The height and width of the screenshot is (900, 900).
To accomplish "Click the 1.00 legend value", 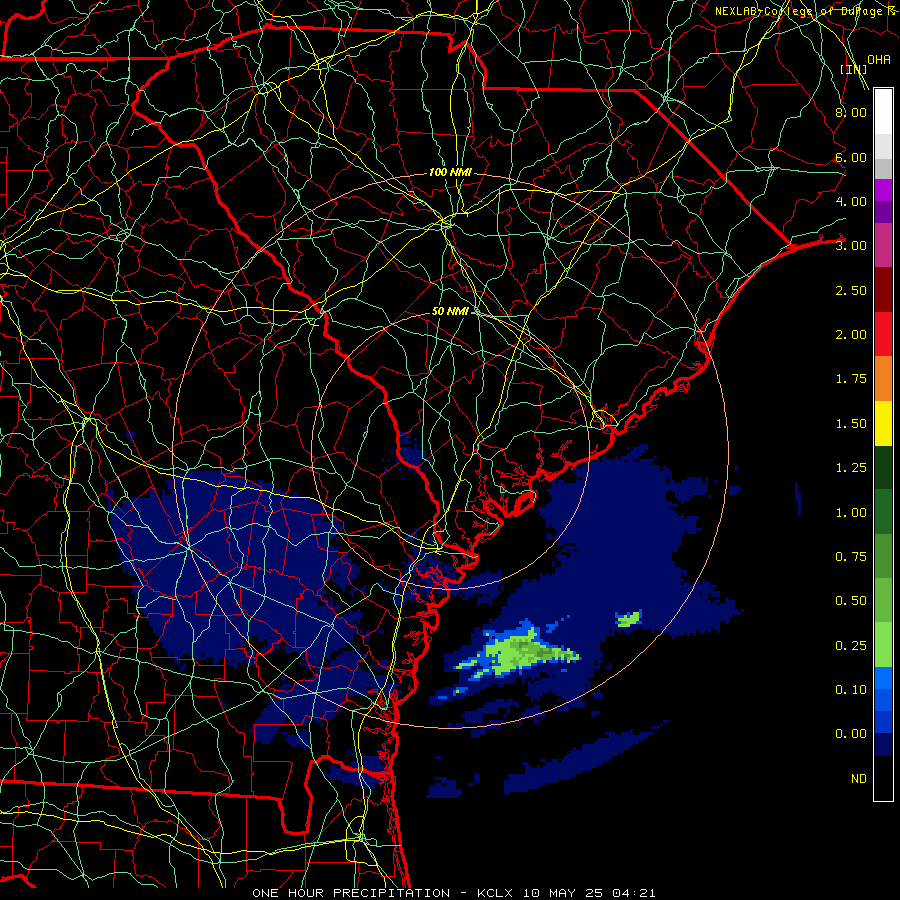I will [851, 513].
